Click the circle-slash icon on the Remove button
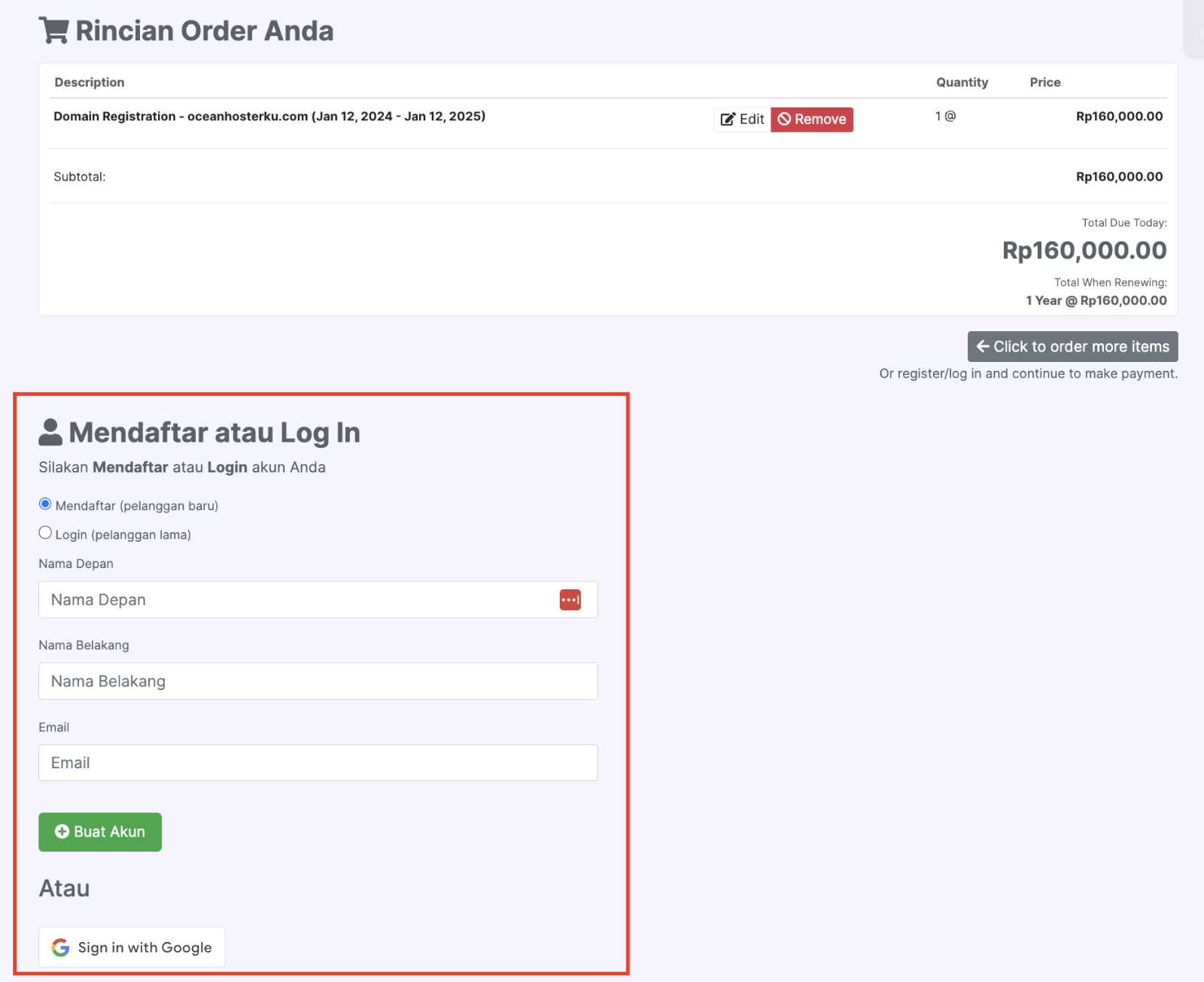The height and width of the screenshot is (982, 1204). 784,119
